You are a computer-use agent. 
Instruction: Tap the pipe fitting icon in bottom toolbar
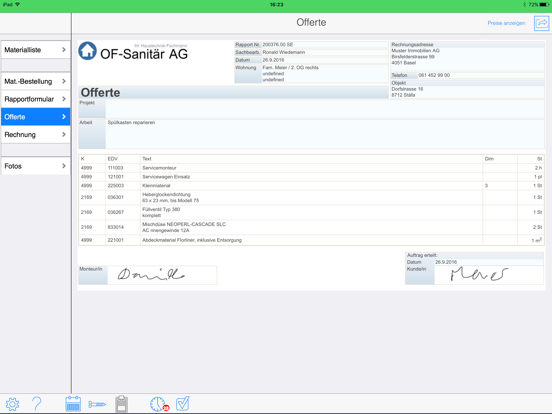[97, 404]
